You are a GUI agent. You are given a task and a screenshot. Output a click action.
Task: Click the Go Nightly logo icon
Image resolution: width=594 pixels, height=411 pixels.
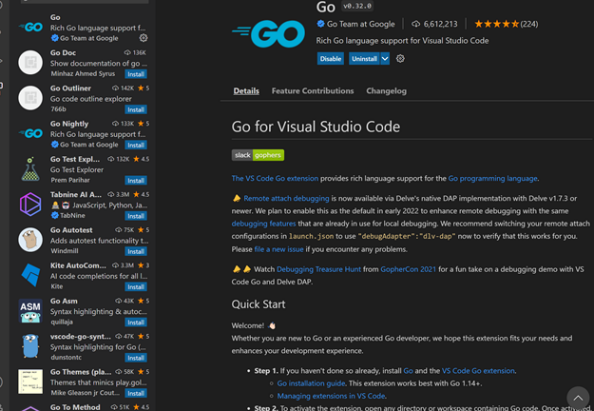31,133
